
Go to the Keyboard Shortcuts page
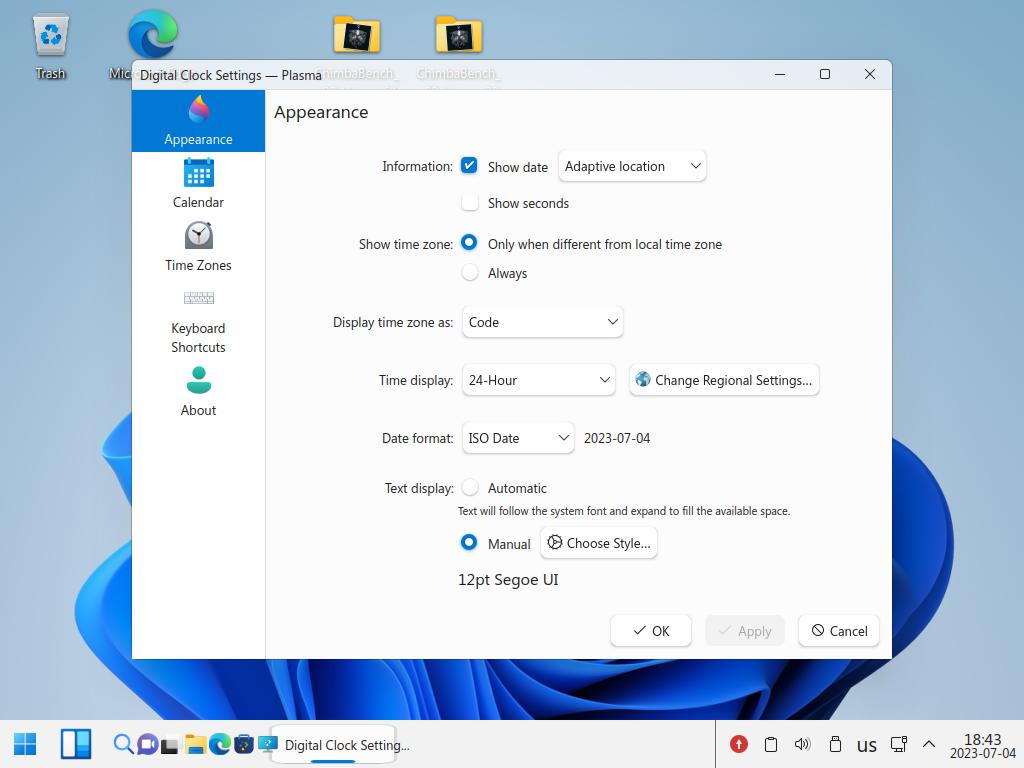198,320
